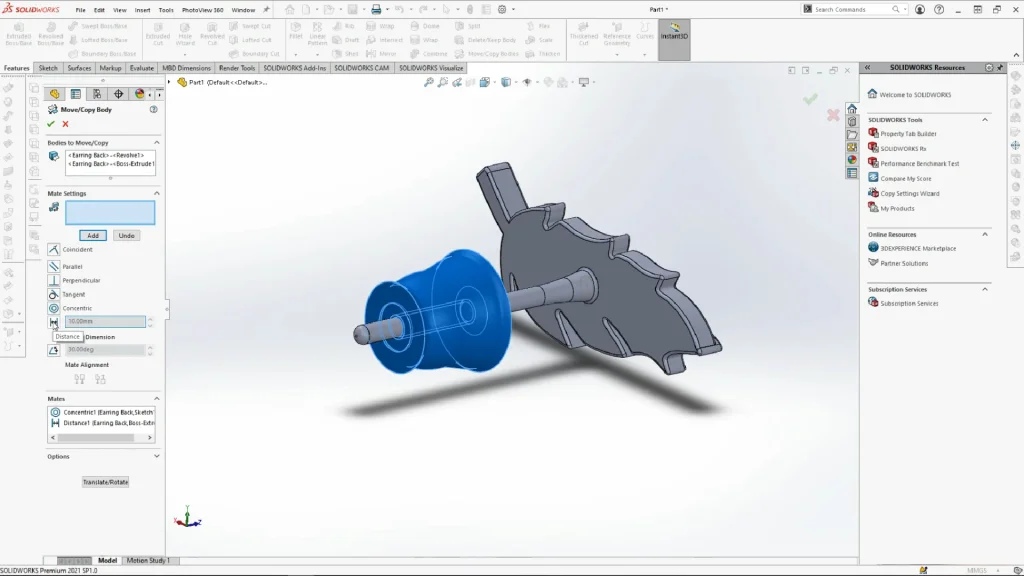
Task: Select the Perpendicular mate type
Action: 54,280
